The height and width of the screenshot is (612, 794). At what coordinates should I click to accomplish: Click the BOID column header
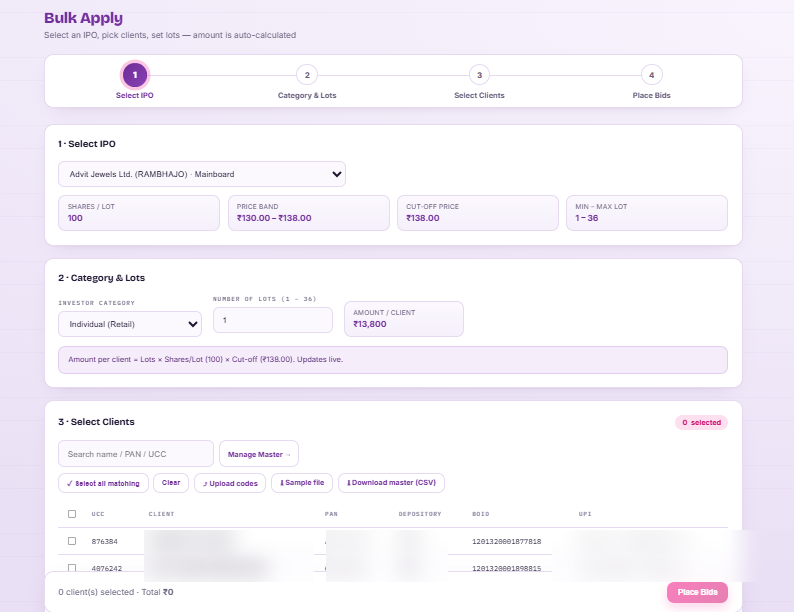[481, 514]
